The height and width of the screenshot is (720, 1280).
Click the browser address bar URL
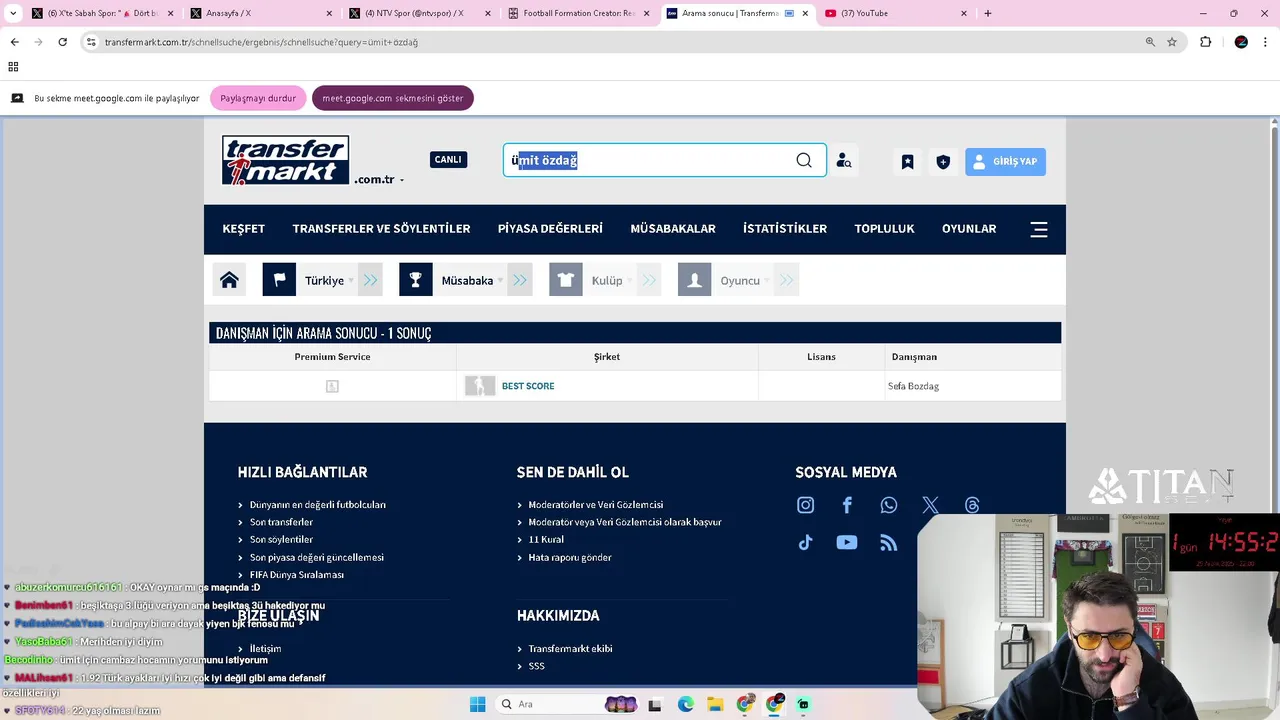click(x=261, y=42)
